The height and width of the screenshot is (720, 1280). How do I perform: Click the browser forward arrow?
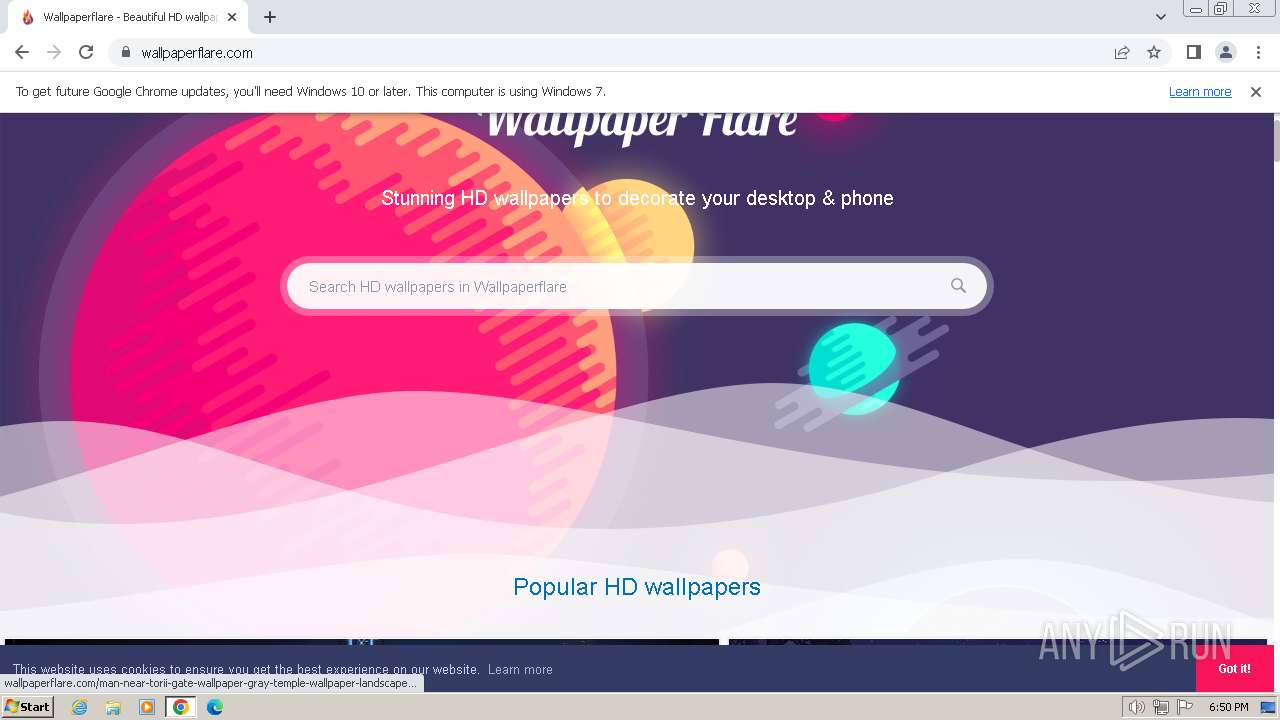(x=54, y=52)
